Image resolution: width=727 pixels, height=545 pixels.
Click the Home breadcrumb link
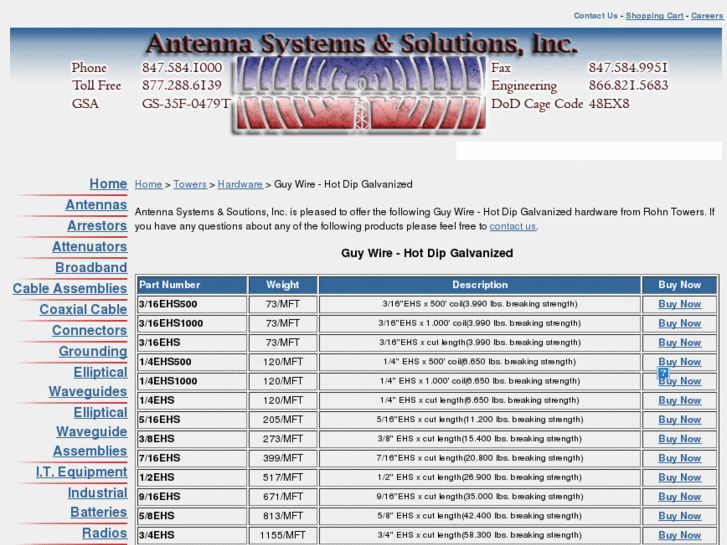[148, 184]
